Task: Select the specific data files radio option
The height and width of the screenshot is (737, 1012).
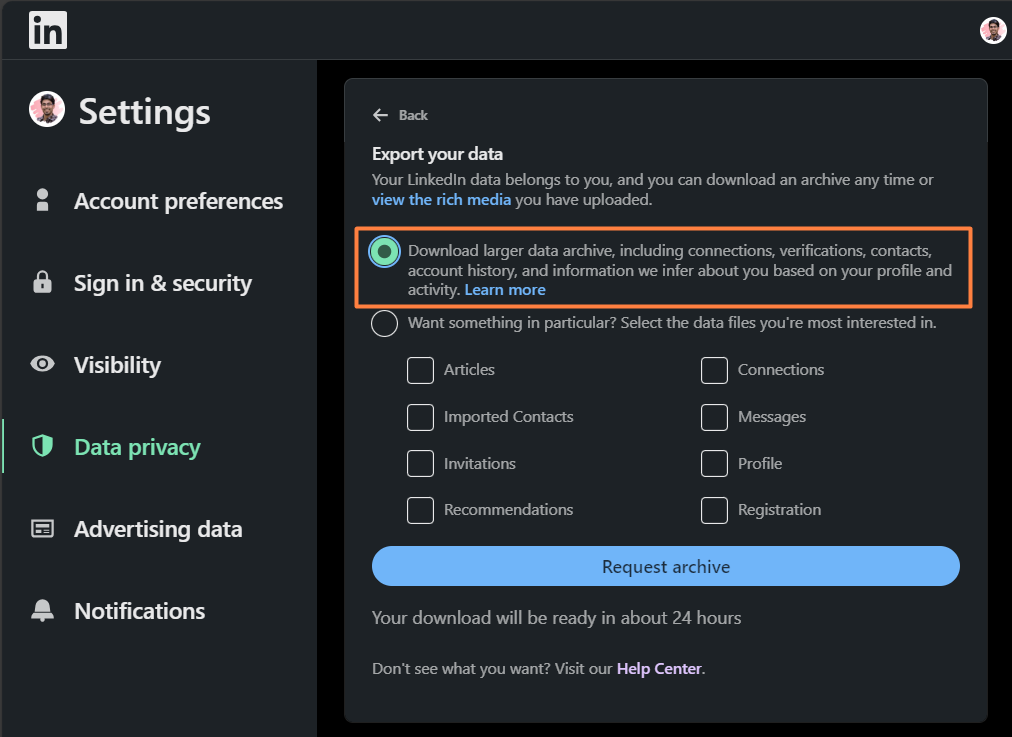Action: (x=384, y=323)
